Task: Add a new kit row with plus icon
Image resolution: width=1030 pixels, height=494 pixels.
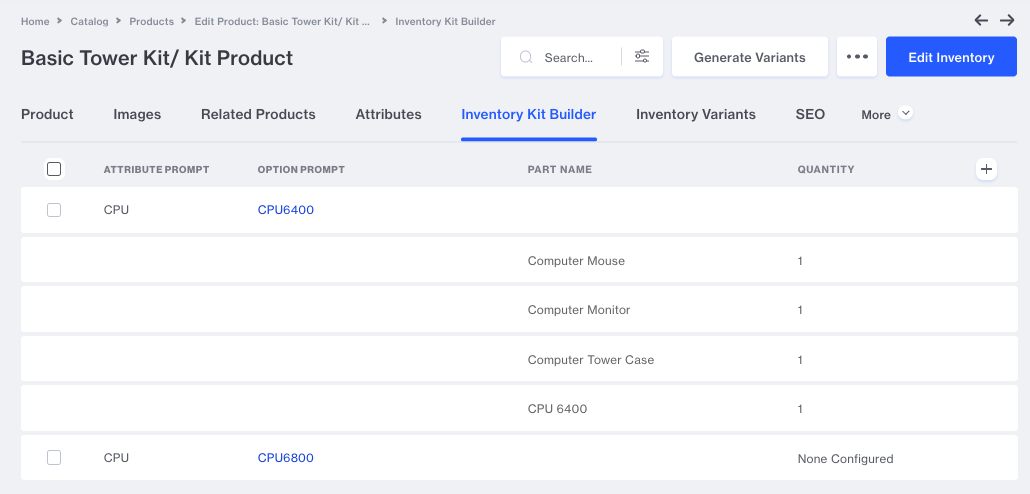Action: point(986,169)
